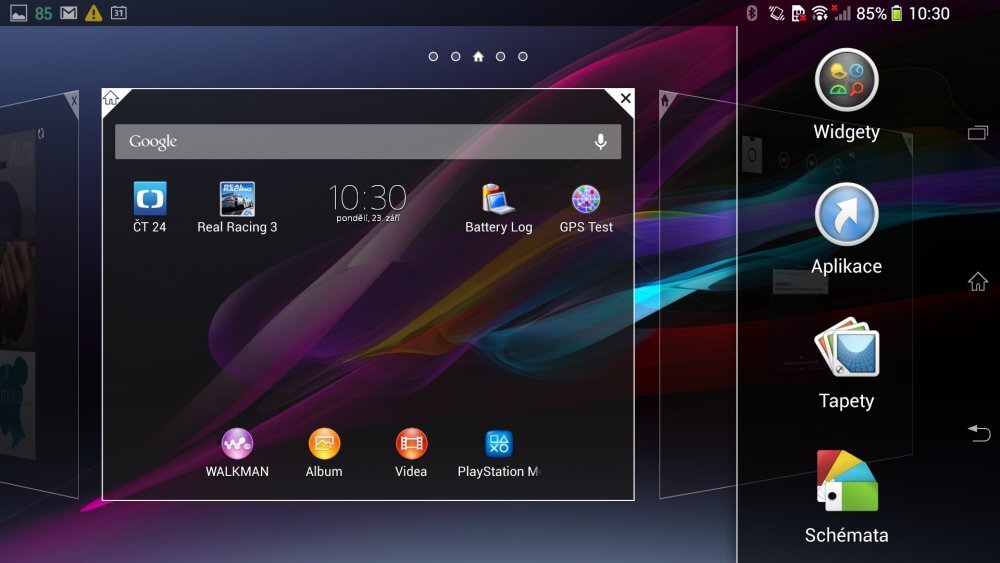Tap the calendar 31 notification icon
This screenshot has width=1000, height=563.
(x=119, y=13)
